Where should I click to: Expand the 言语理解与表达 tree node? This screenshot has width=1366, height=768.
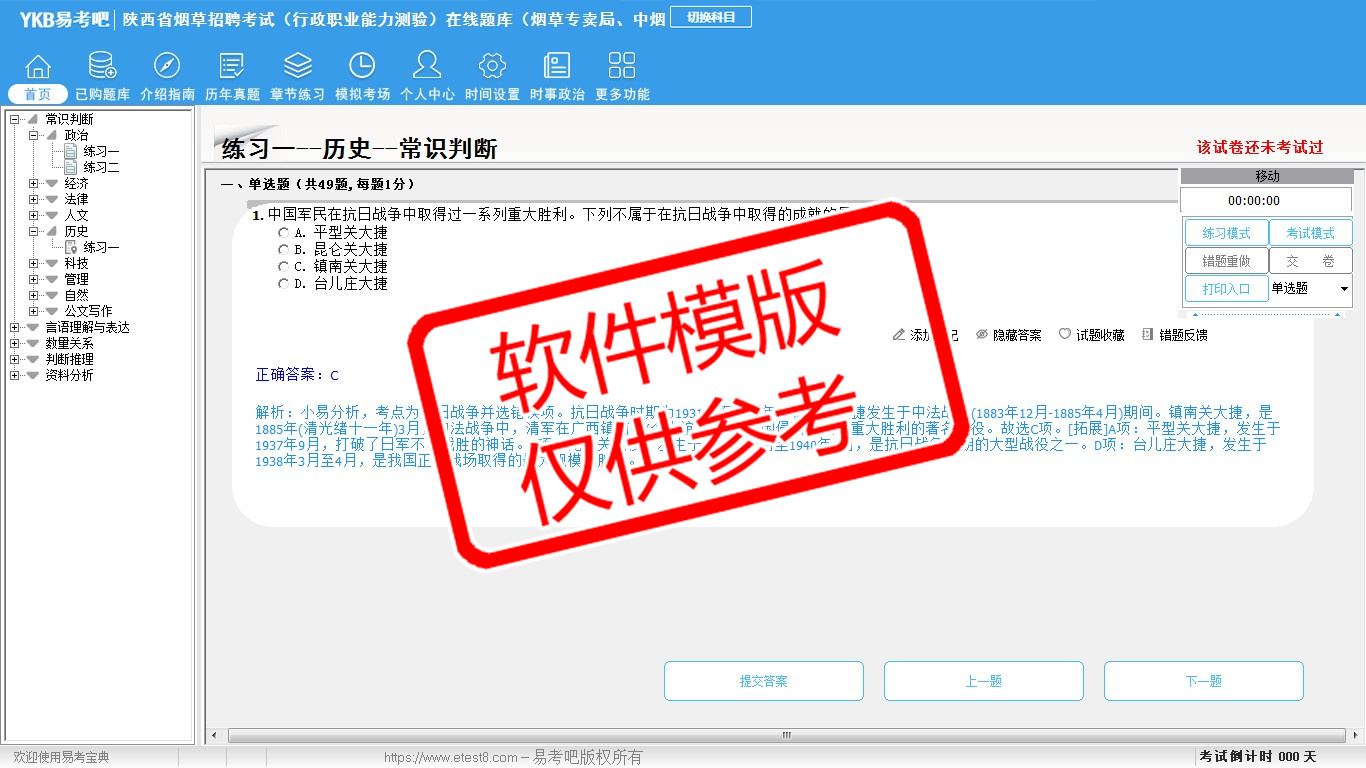tap(14, 327)
